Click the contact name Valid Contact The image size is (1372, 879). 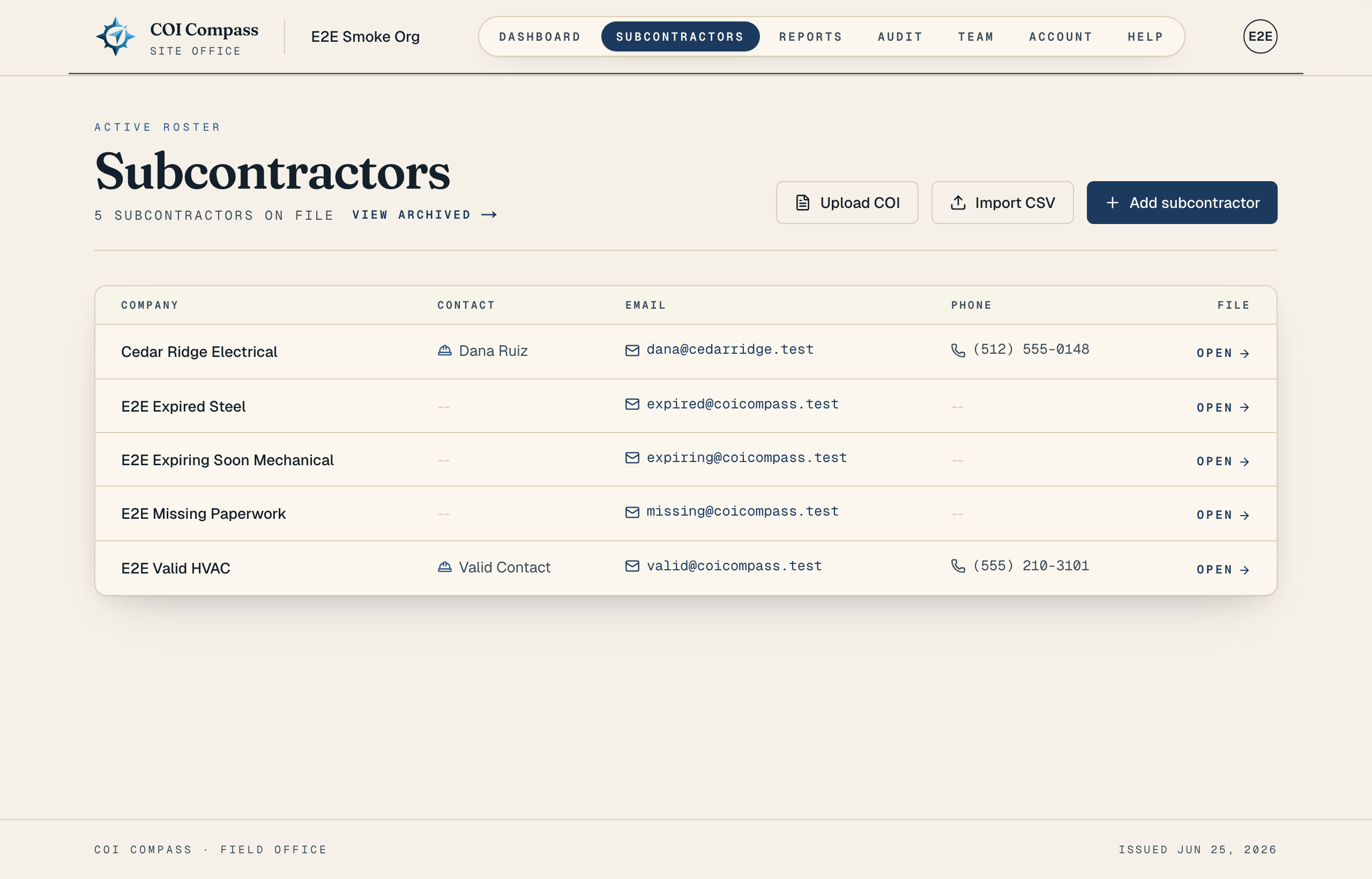[504, 567]
